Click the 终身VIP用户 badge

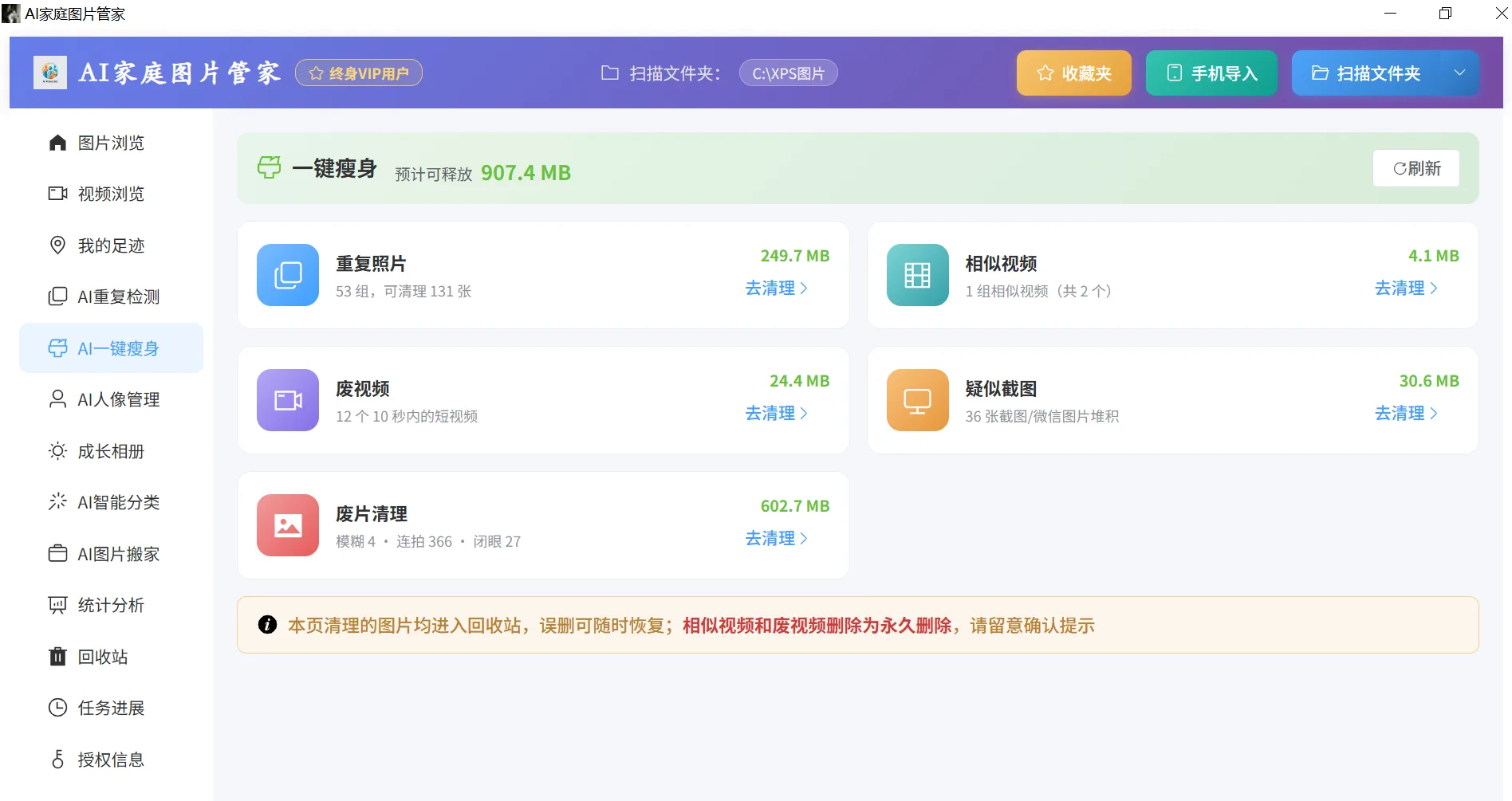tap(359, 73)
